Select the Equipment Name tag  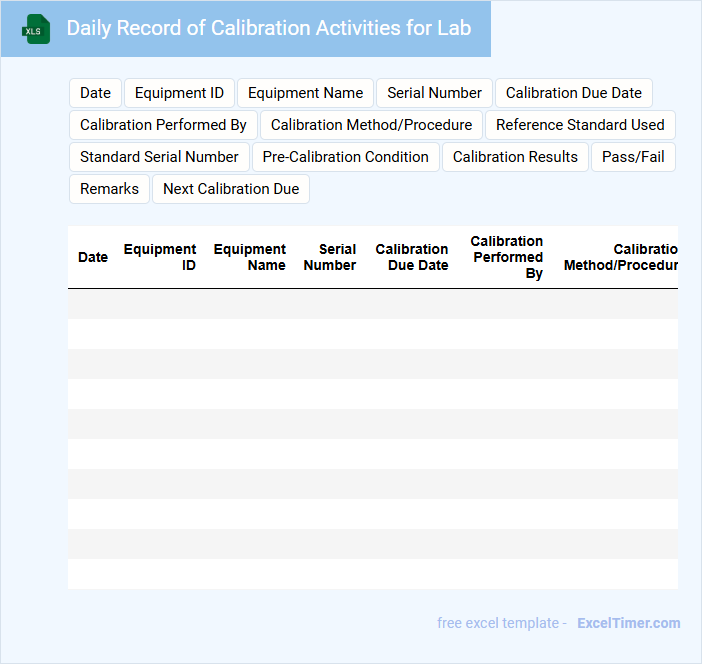305,93
